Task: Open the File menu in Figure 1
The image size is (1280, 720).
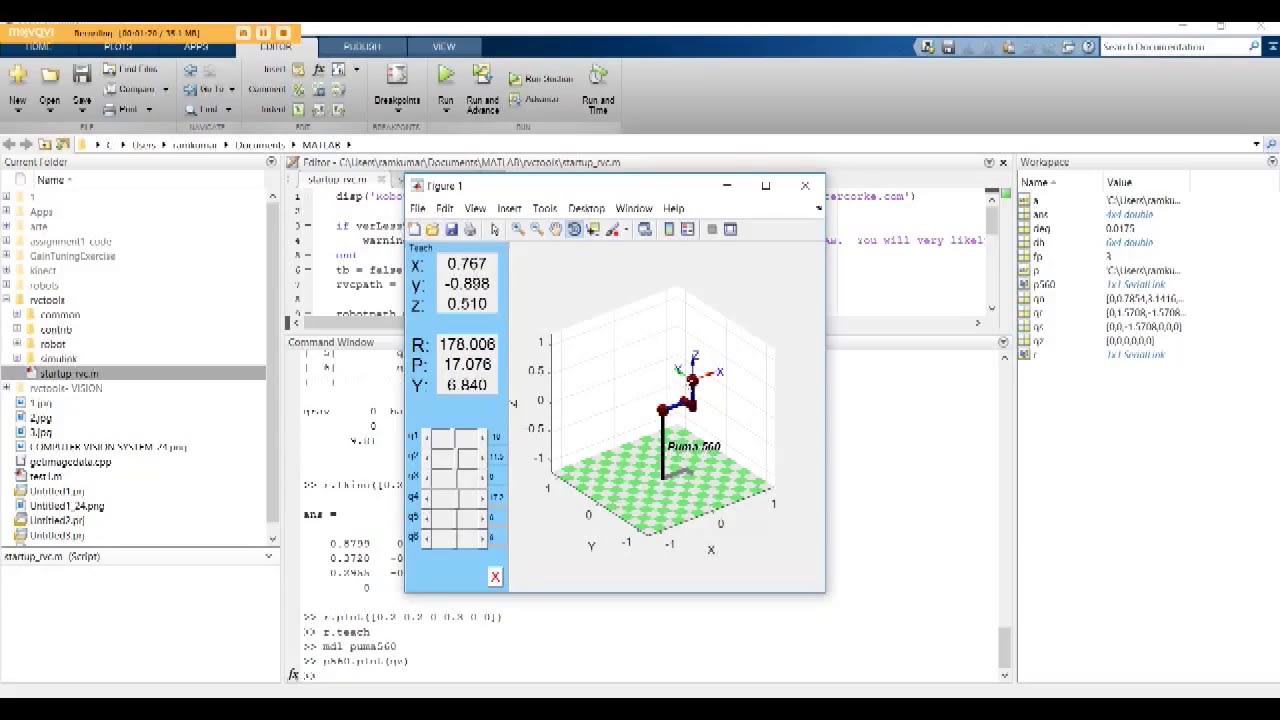Action: (417, 209)
